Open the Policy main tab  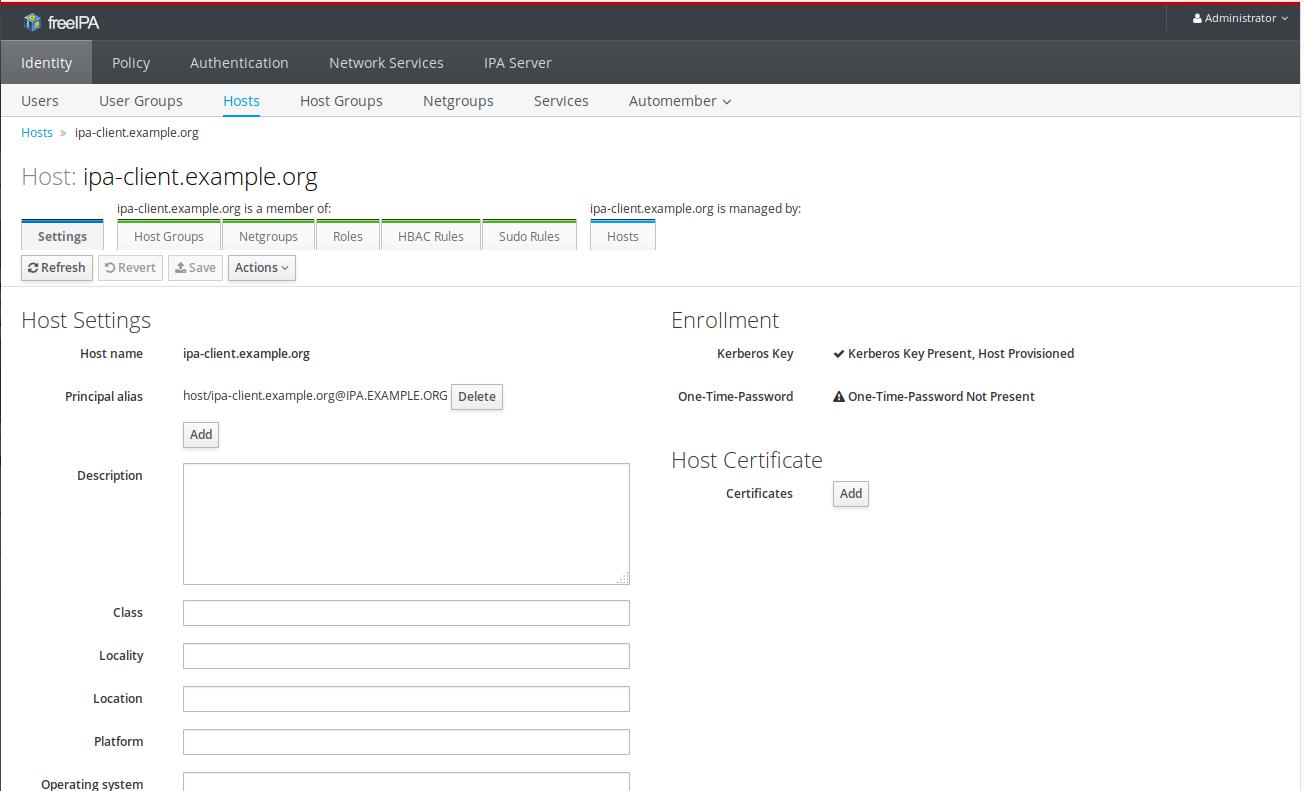[x=131, y=62]
